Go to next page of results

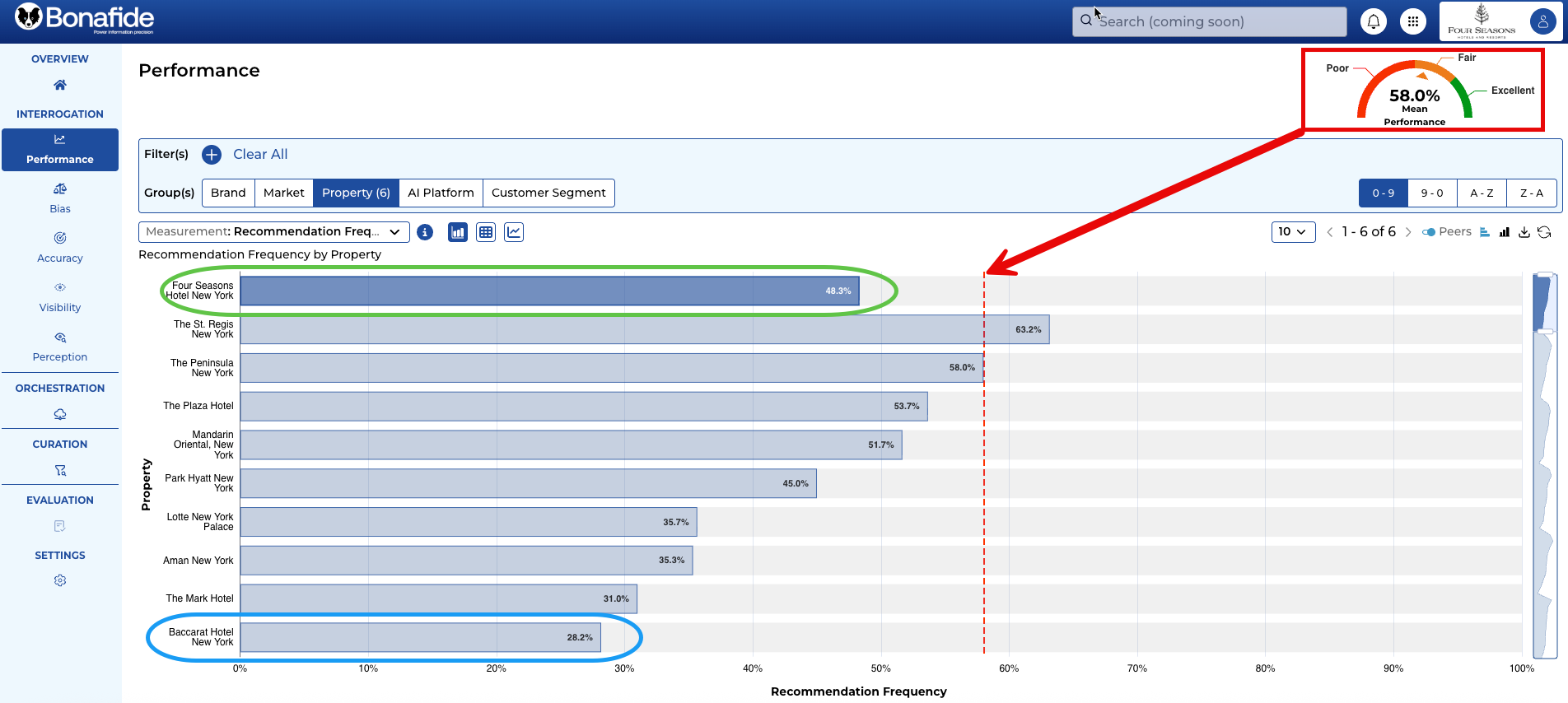pos(1408,232)
